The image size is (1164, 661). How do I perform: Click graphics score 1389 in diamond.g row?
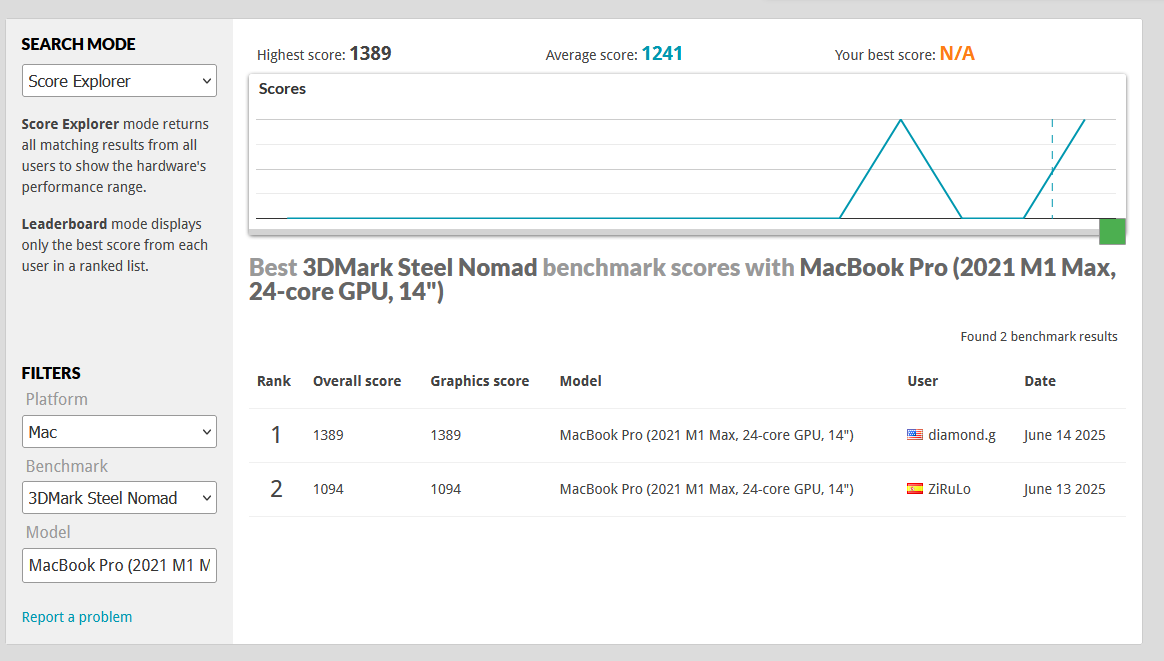(x=445, y=435)
